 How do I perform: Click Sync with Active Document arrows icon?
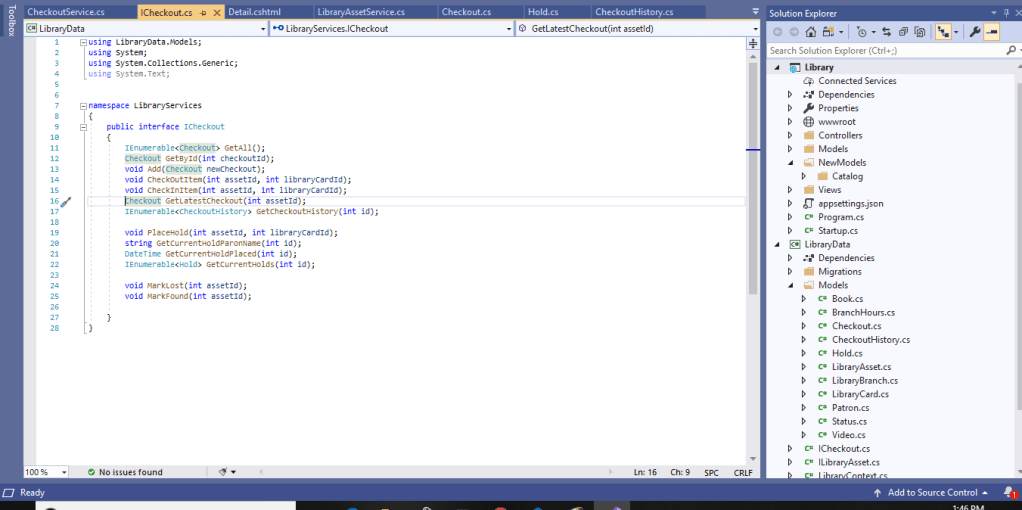coord(884,32)
